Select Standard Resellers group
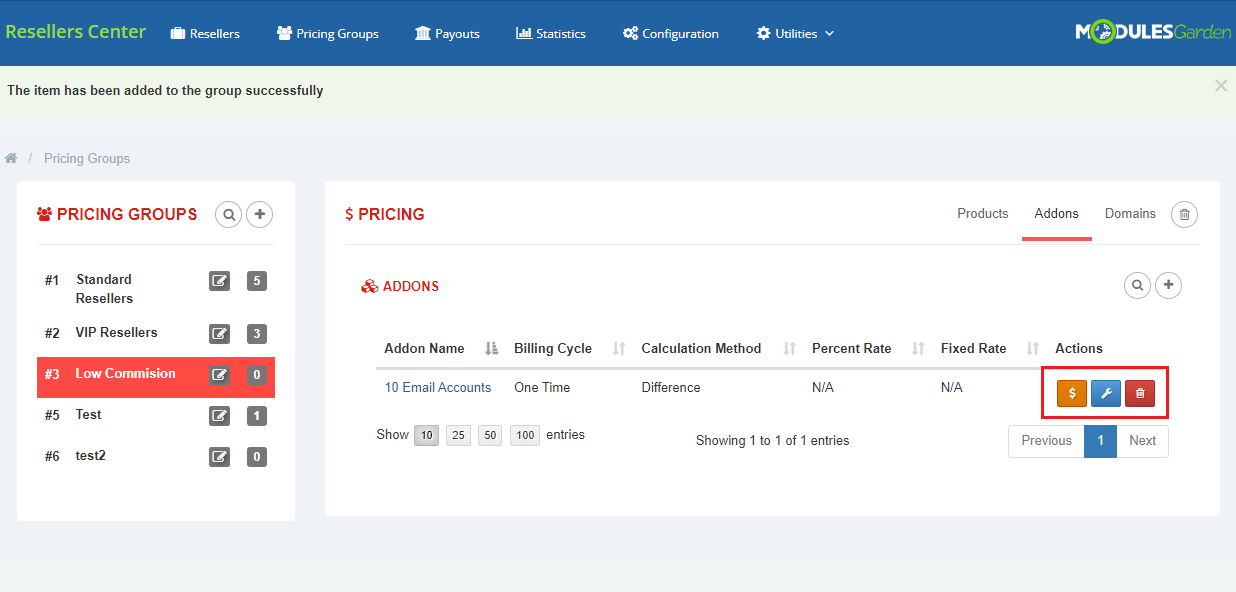Screen dimensions: 1236x592 [x=104, y=289]
